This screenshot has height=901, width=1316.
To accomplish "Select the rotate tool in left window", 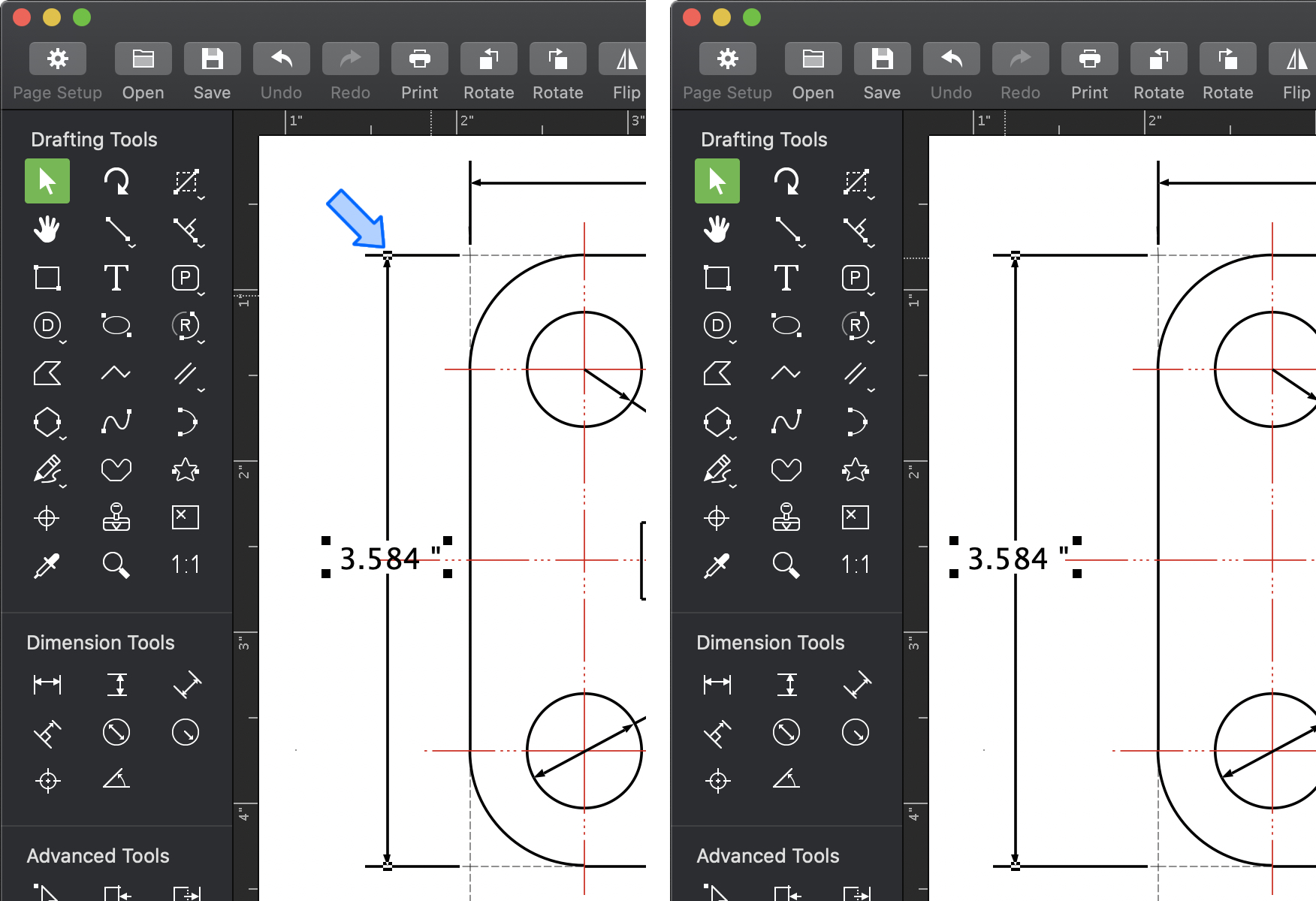I will pos(116,181).
